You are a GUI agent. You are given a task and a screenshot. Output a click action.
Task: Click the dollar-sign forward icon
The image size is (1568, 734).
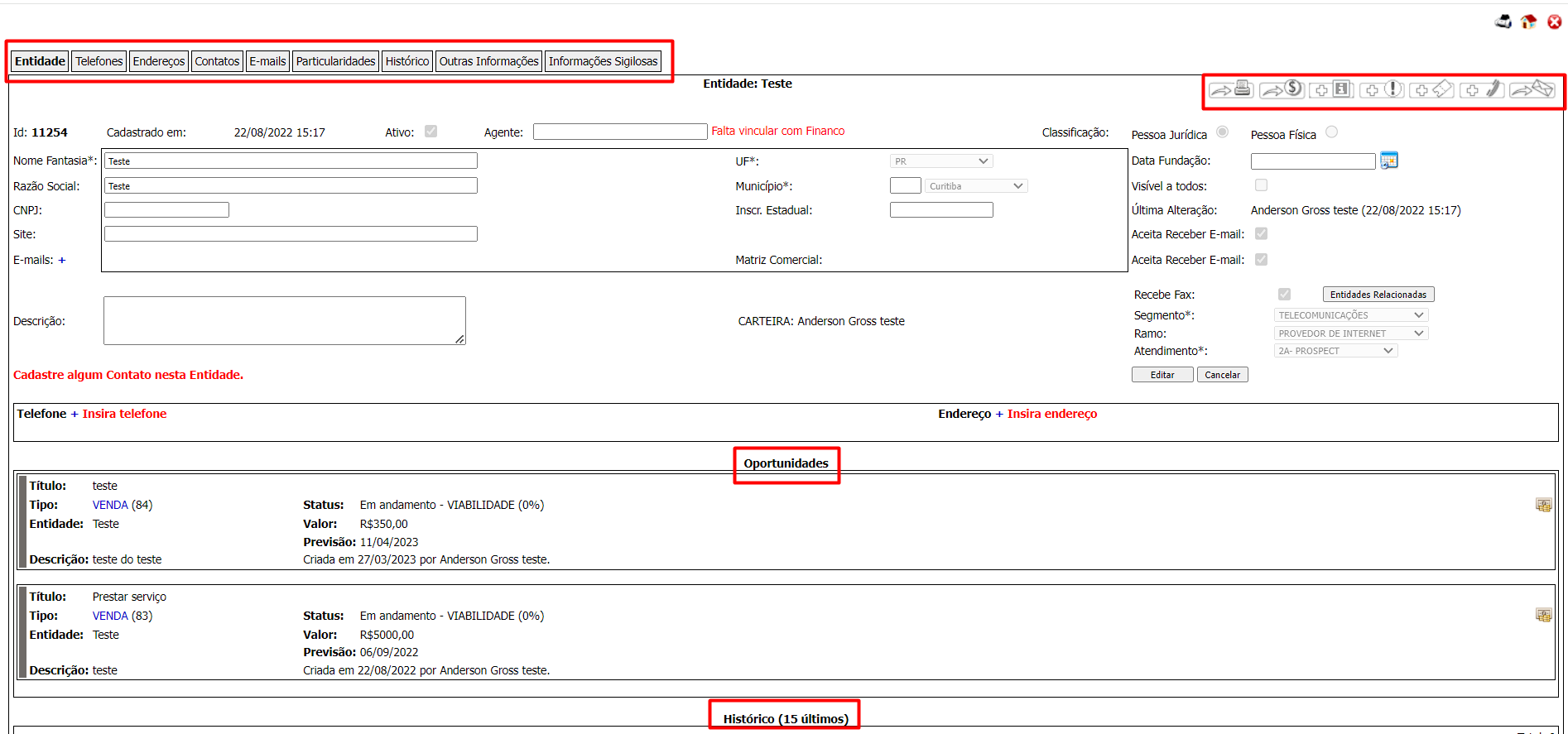click(x=1282, y=89)
